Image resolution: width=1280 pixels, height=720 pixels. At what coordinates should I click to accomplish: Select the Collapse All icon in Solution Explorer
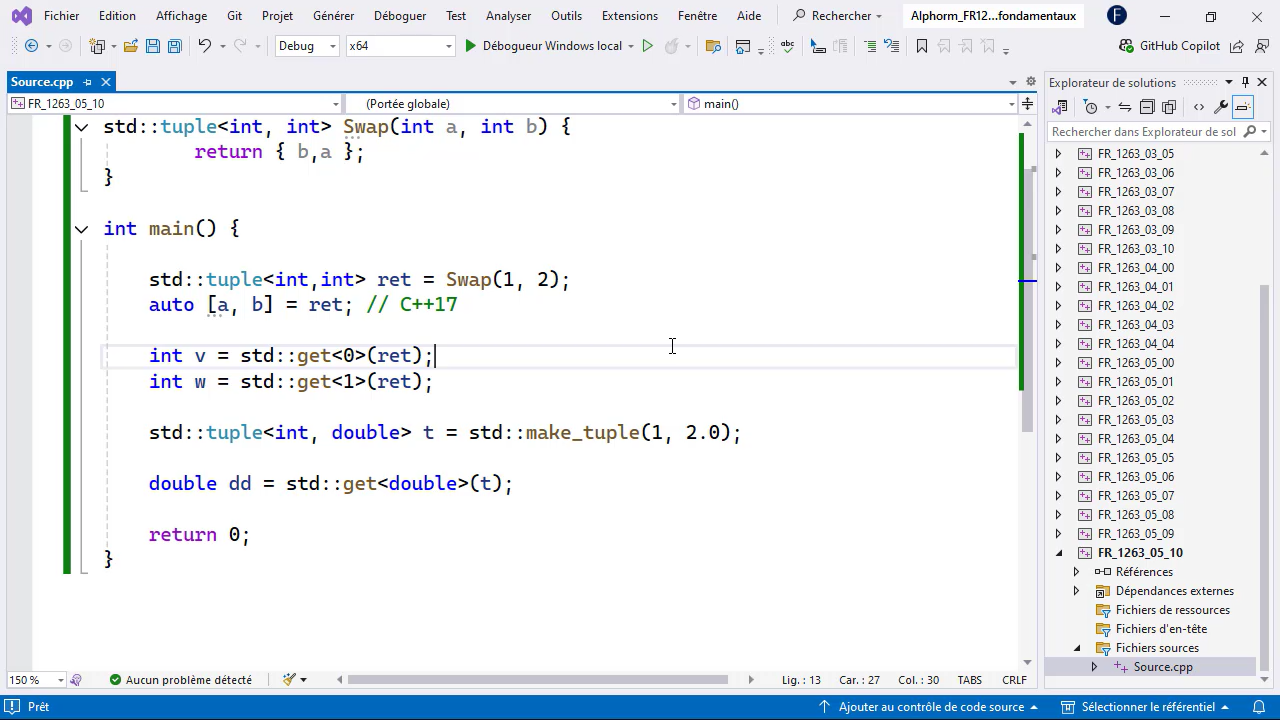1148,107
